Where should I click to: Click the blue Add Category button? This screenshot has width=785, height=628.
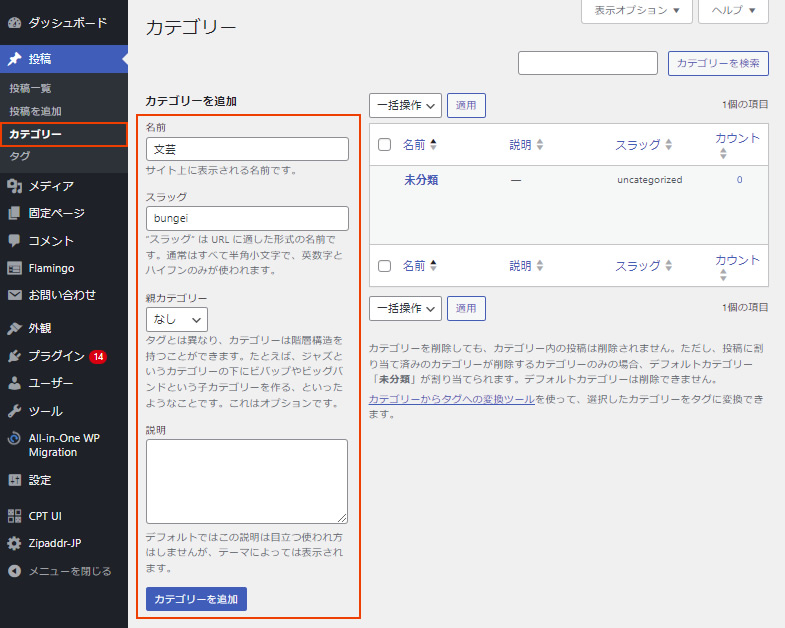(196, 599)
